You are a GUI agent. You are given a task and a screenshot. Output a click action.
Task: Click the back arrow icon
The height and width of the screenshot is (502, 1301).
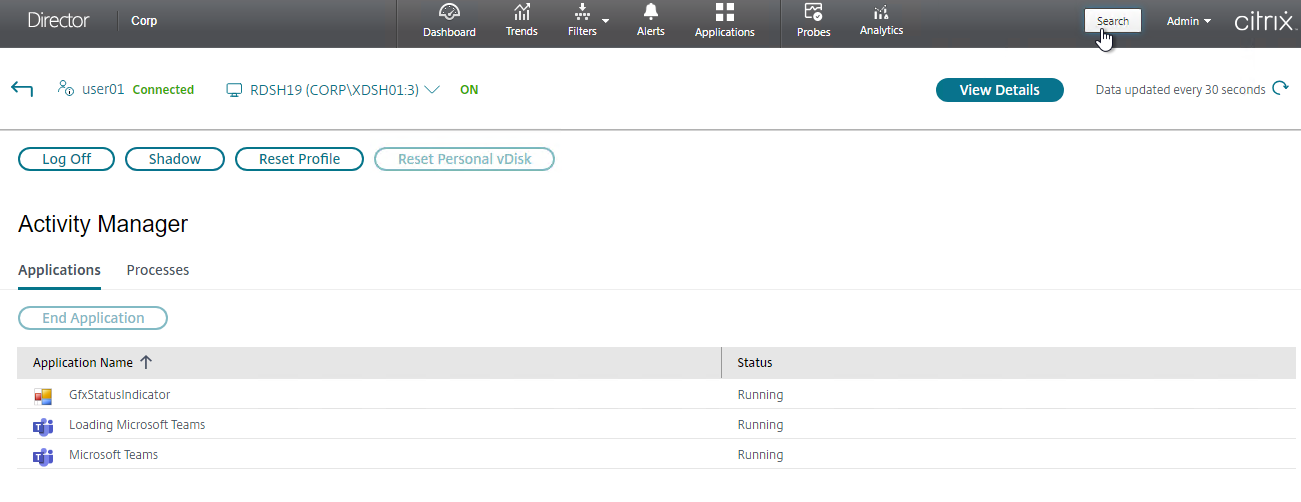22,90
